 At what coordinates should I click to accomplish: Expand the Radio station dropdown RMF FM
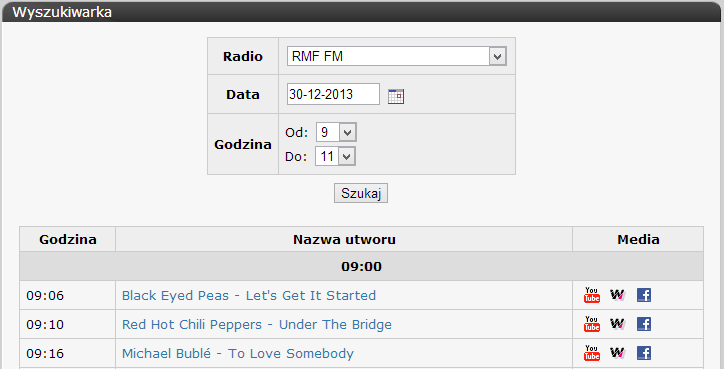[x=397, y=56]
